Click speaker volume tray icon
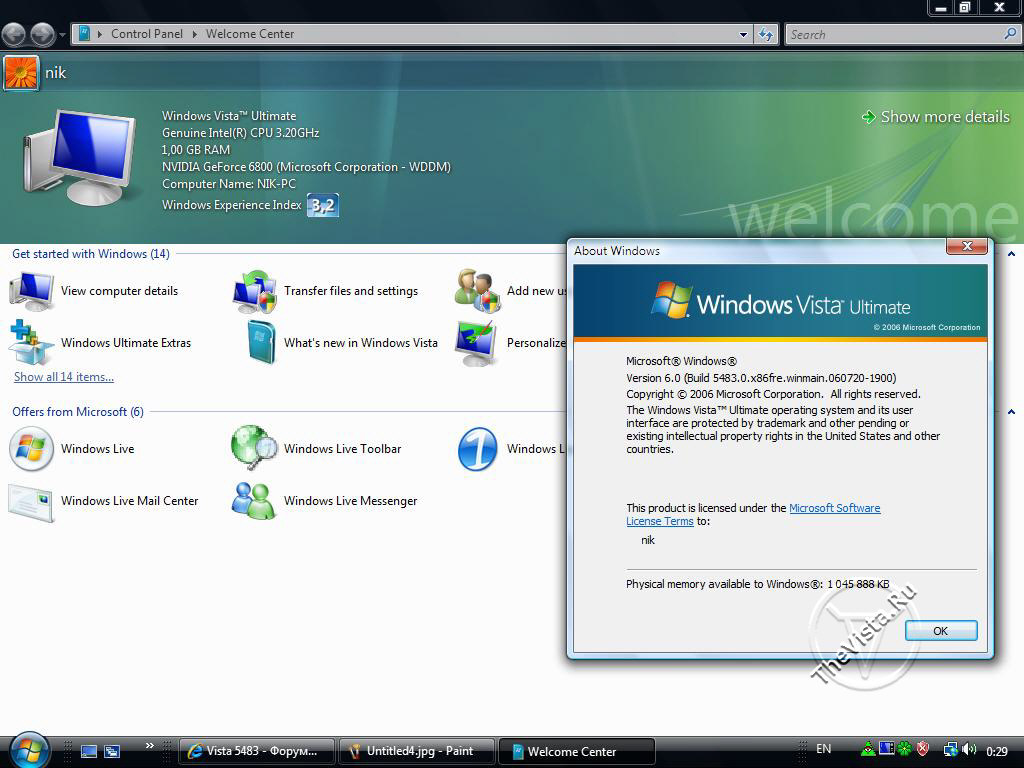Screen dimensions: 1024x768 tap(969, 750)
